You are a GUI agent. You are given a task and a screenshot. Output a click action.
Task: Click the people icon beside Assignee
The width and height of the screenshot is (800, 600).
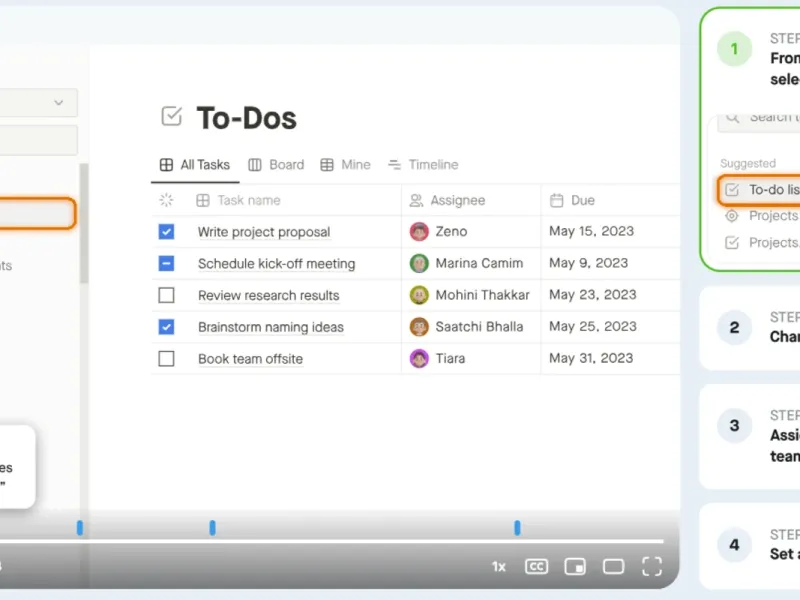tap(416, 201)
